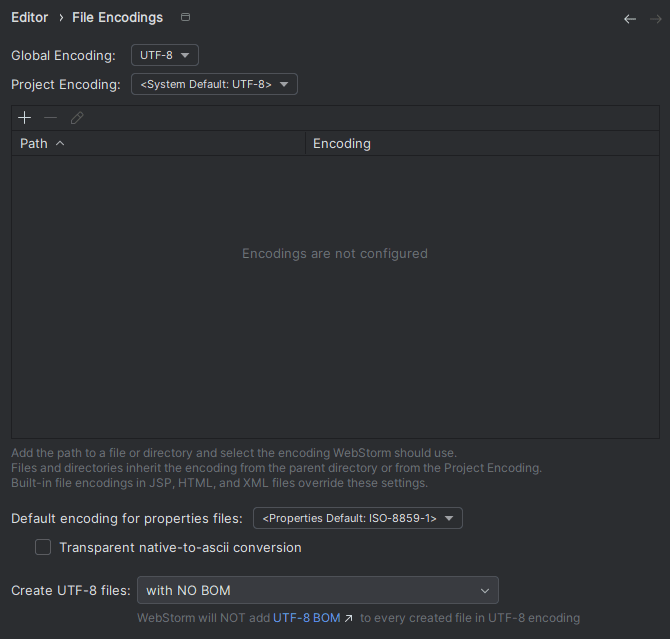Click the Transparent native-to-ascii conversion label
The image size is (670, 639).
(180, 547)
